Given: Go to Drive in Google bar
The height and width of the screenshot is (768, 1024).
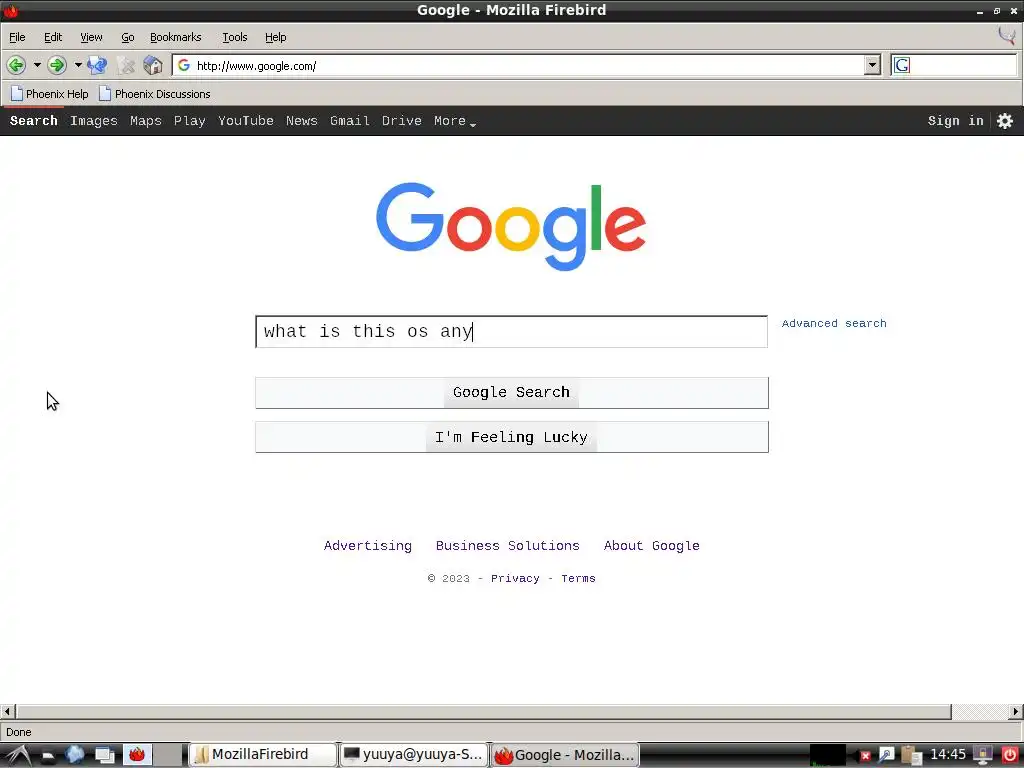Looking at the screenshot, I should [402, 121].
